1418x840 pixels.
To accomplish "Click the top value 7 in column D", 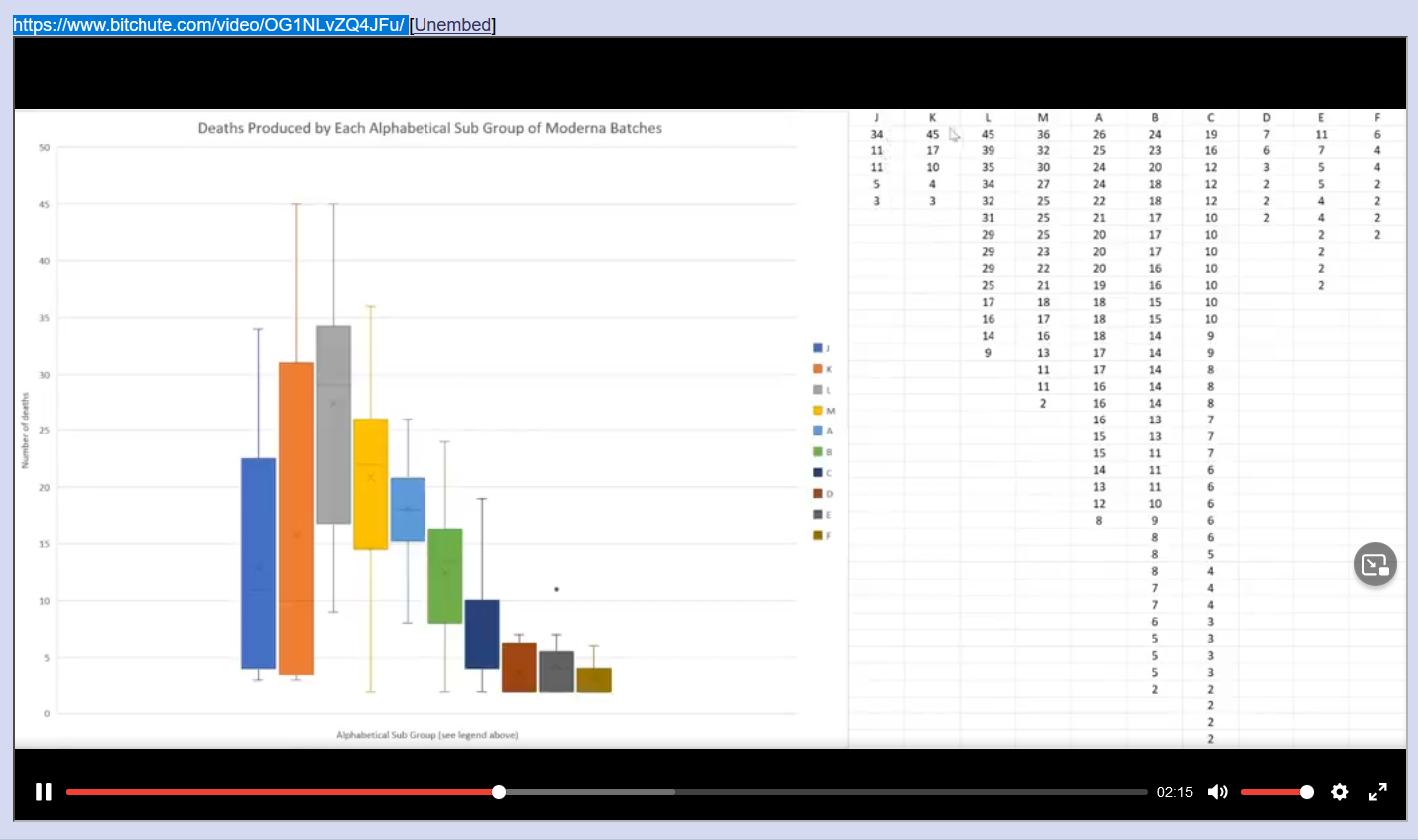I will coord(1267,134).
